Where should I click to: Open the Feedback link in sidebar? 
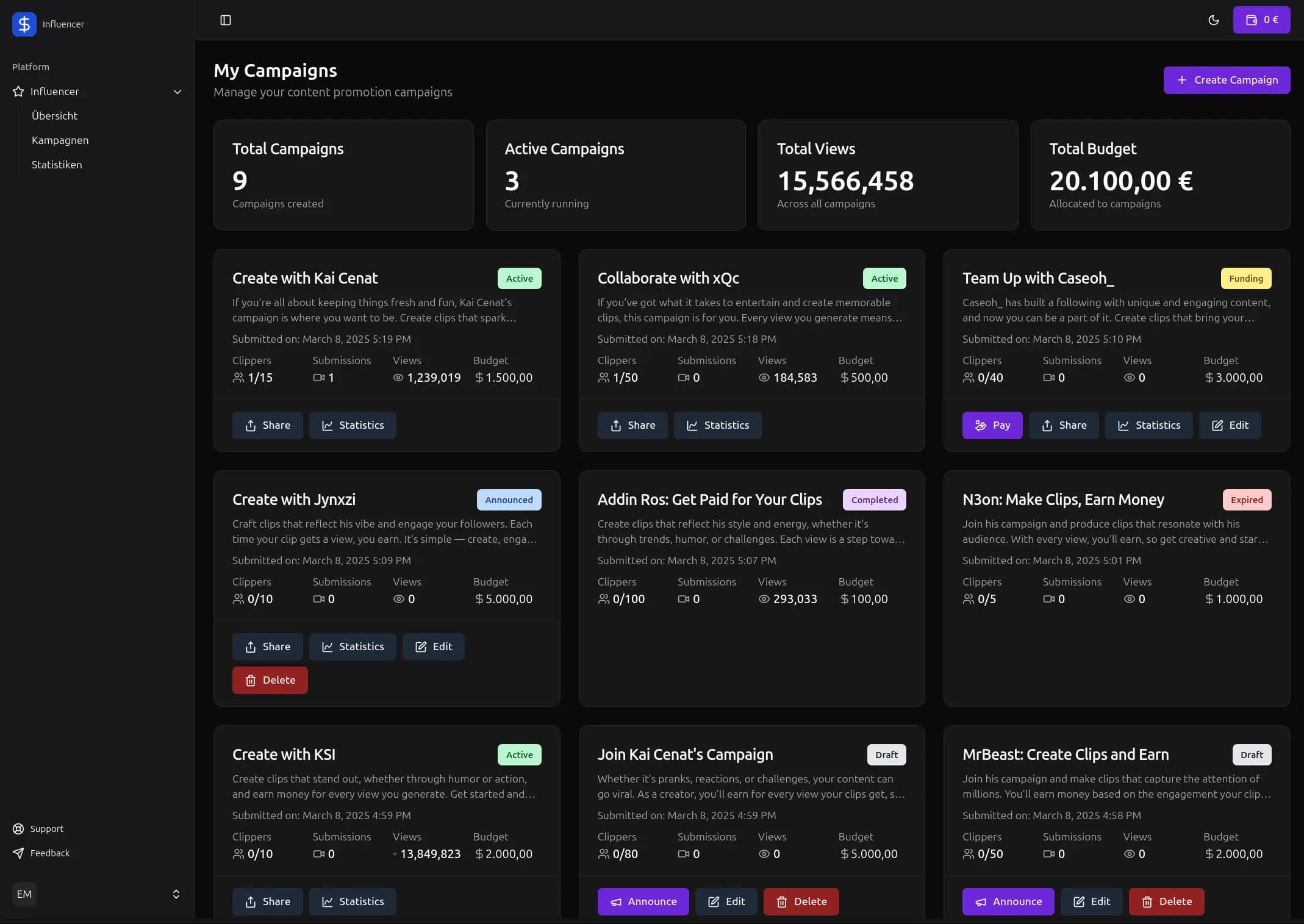[x=41, y=853]
